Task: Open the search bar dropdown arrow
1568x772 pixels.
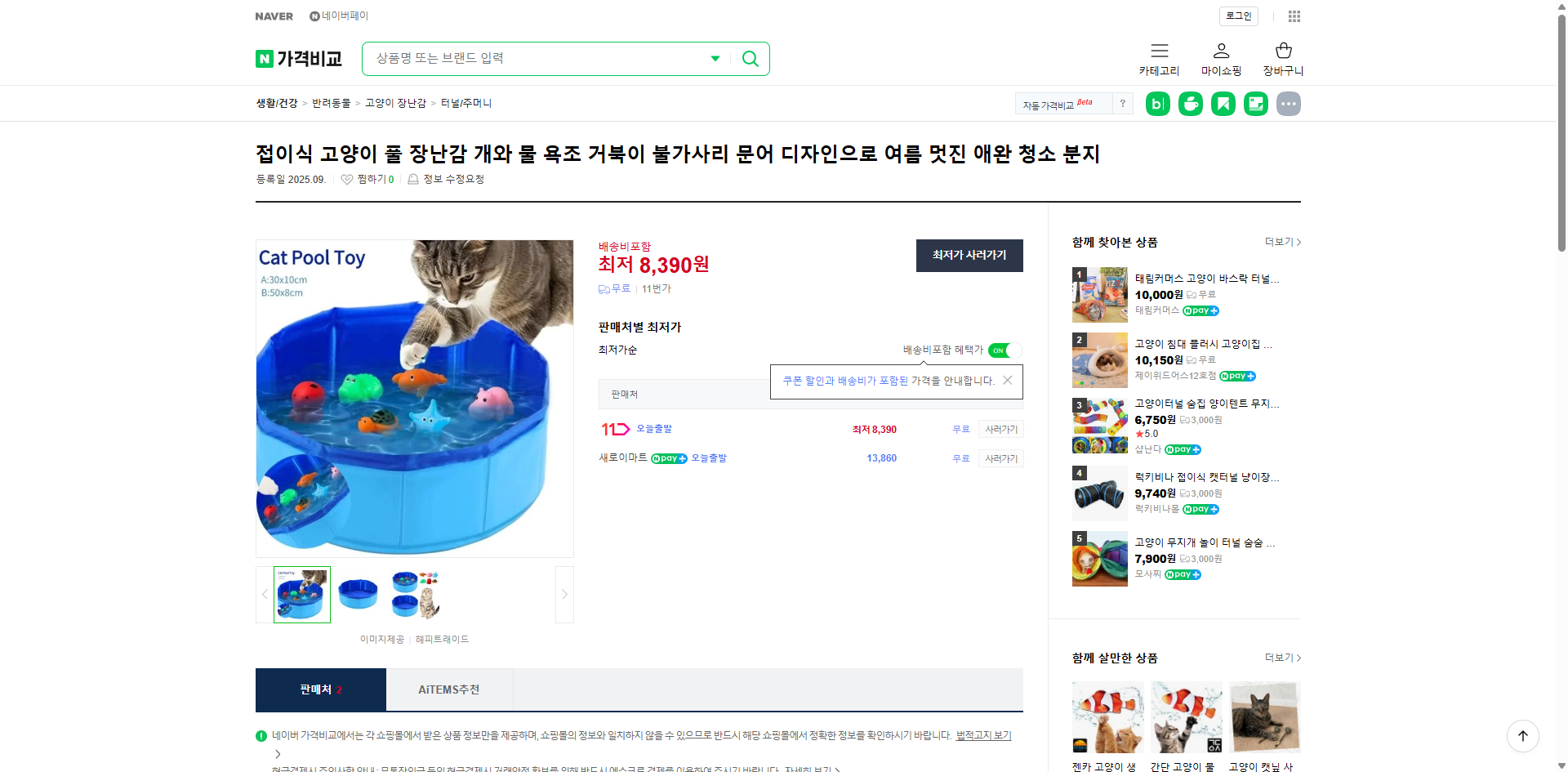Action: click(715, 58)
